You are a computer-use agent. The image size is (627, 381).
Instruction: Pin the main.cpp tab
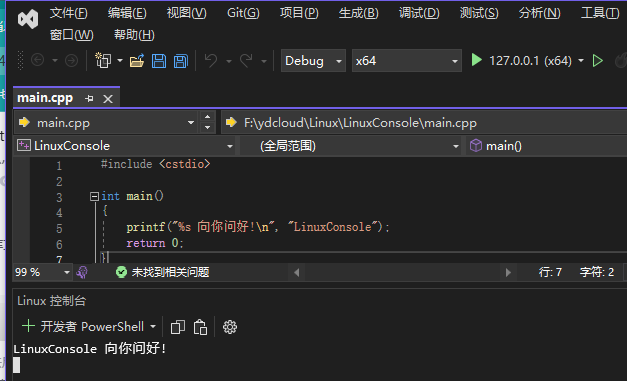[89, 98]
